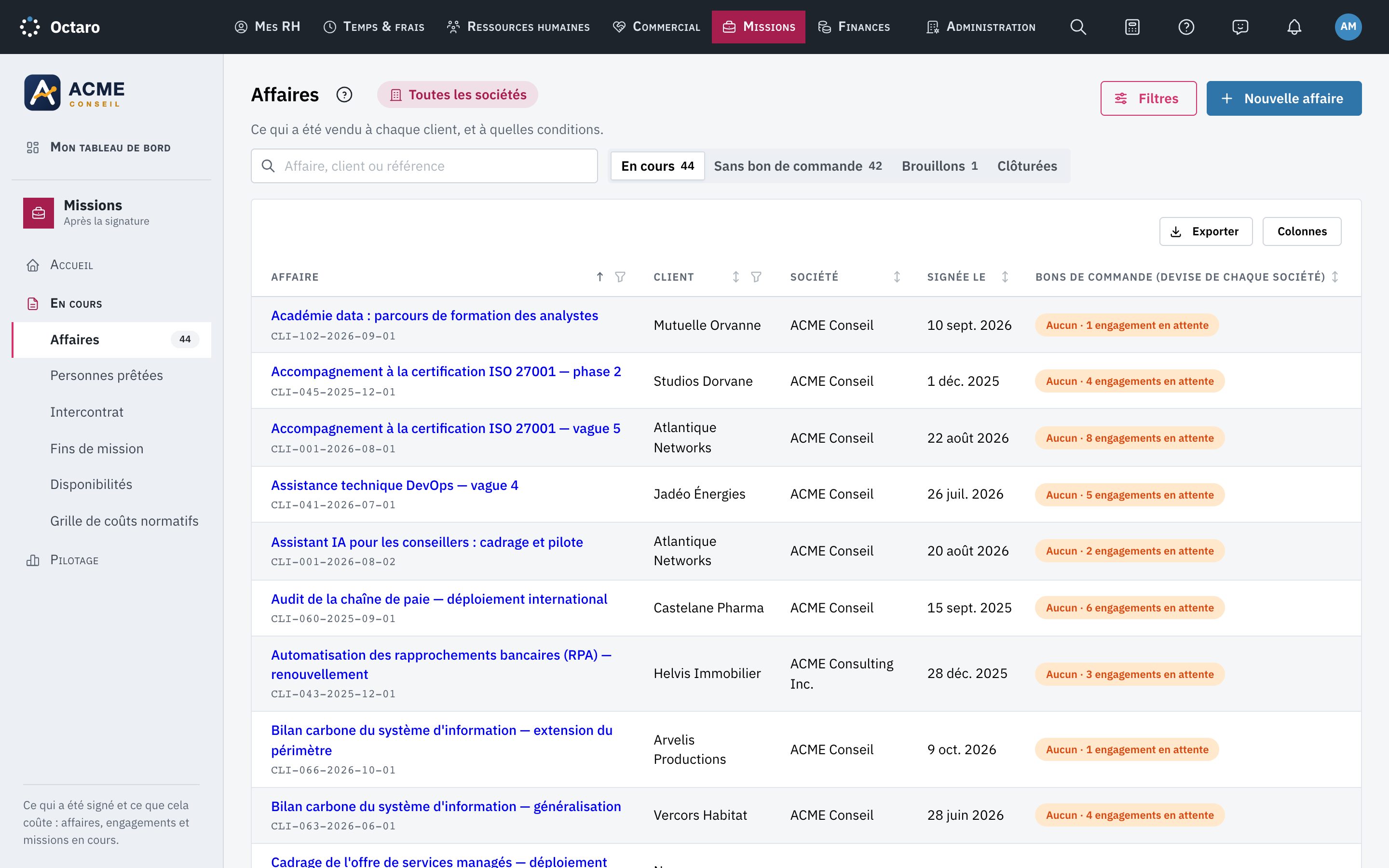Open the Client column filter funnel
Viewport: 1389px width, 868px height.
756,277
